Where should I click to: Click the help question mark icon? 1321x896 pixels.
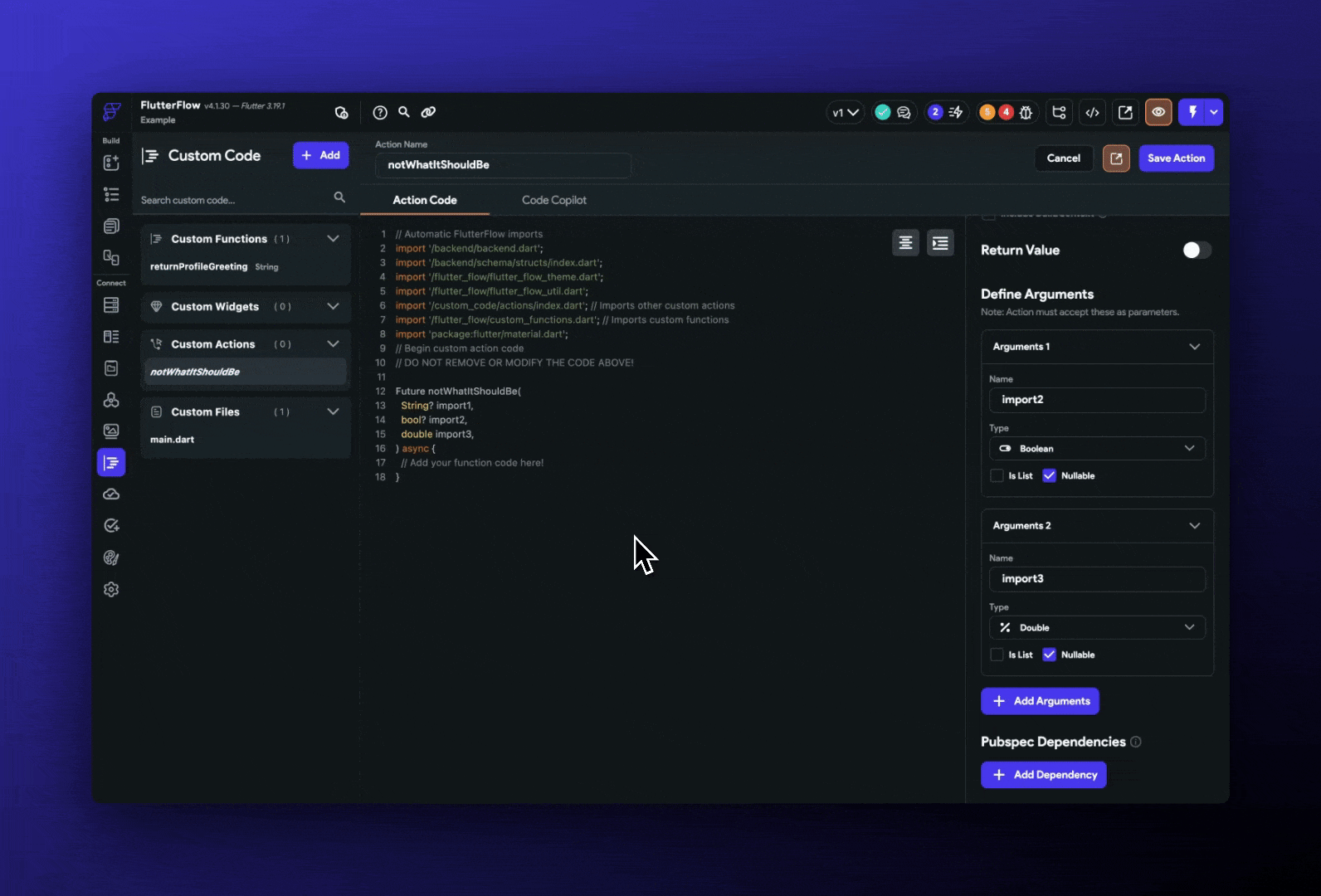(380, 112)
